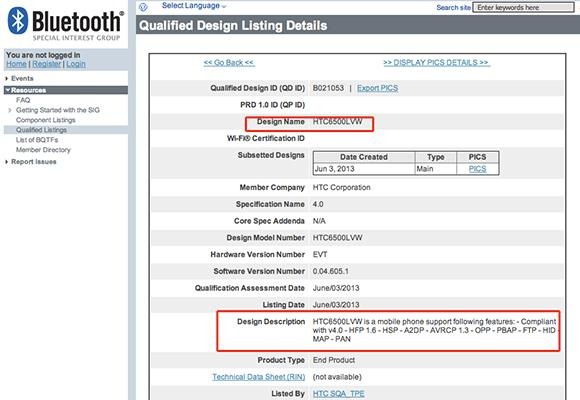Open the Register link

coord(47,64)
